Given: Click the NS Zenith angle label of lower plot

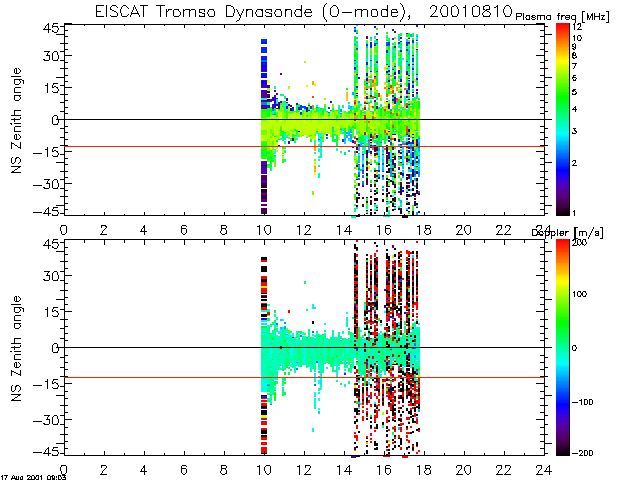Looking at the screenshot, I should tap(17, 348).
